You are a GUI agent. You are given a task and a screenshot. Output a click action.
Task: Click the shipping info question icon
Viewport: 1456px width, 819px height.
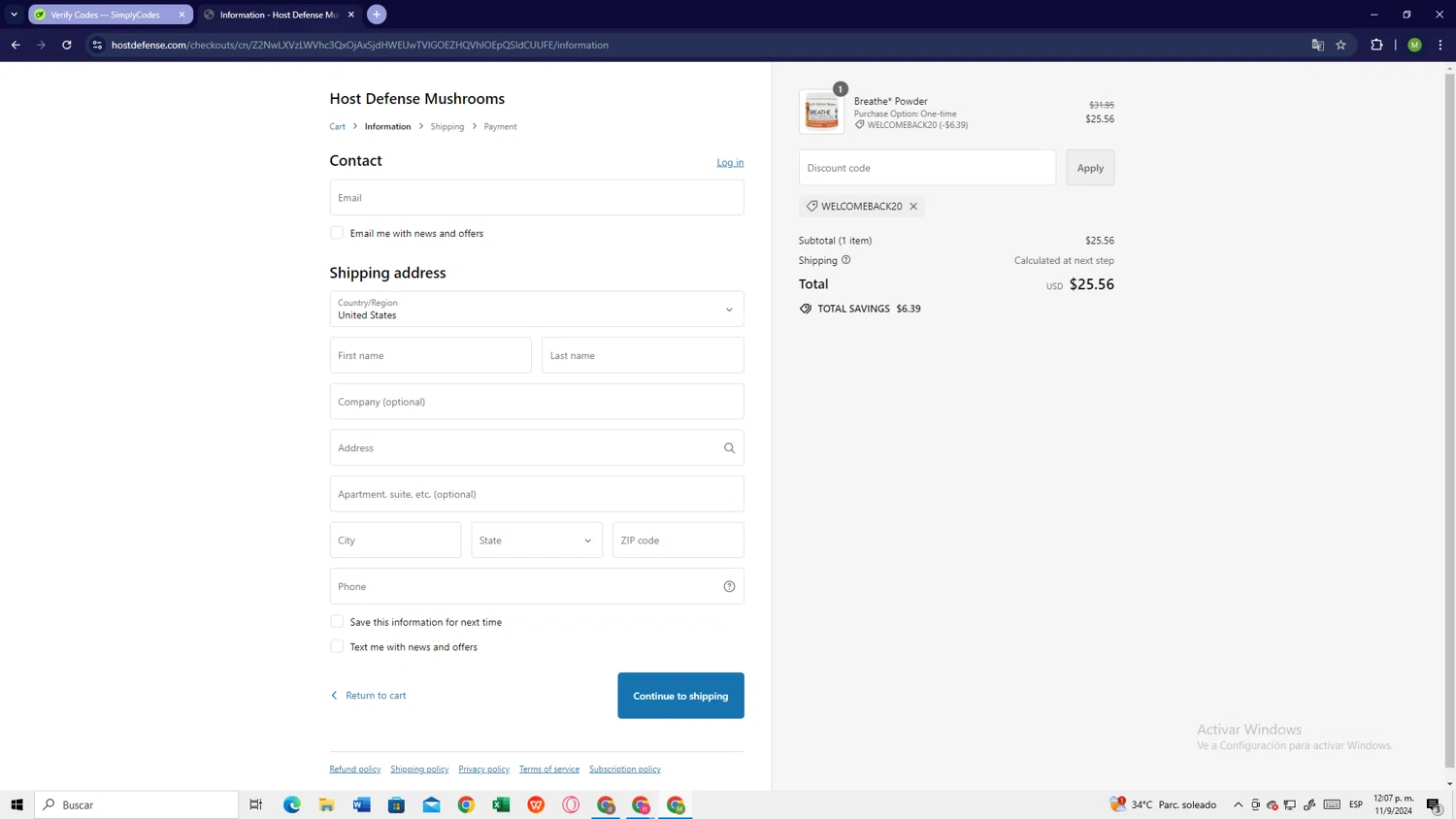845,260
